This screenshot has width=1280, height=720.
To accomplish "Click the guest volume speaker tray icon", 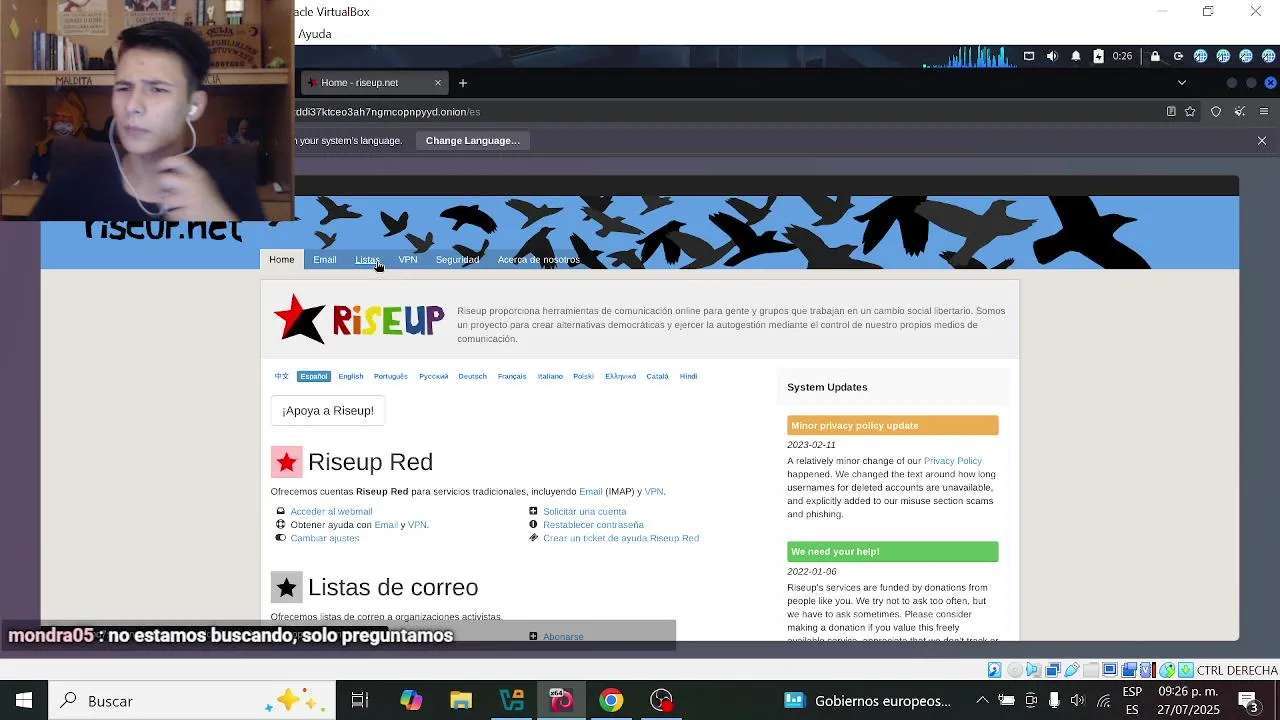I will click(x=1052, y=56).
